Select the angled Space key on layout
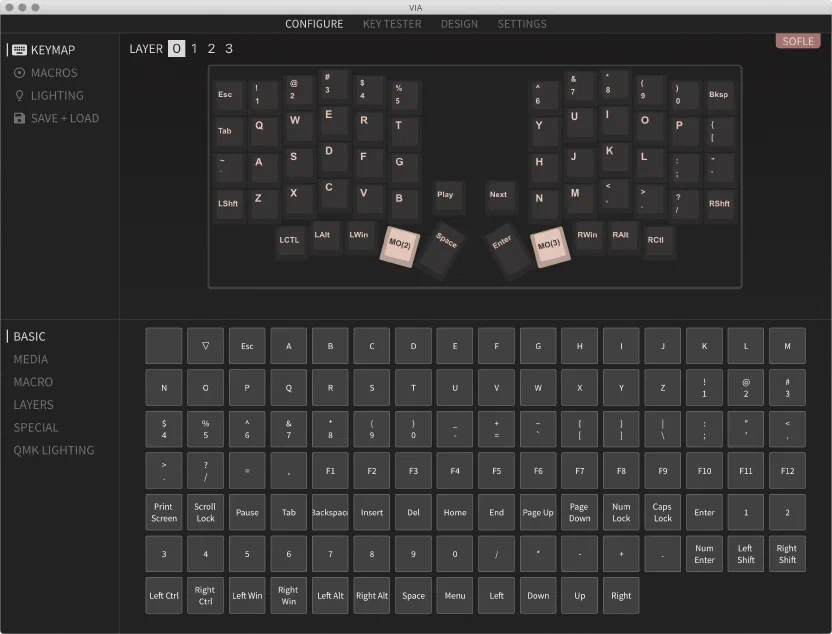 point(441,249)
